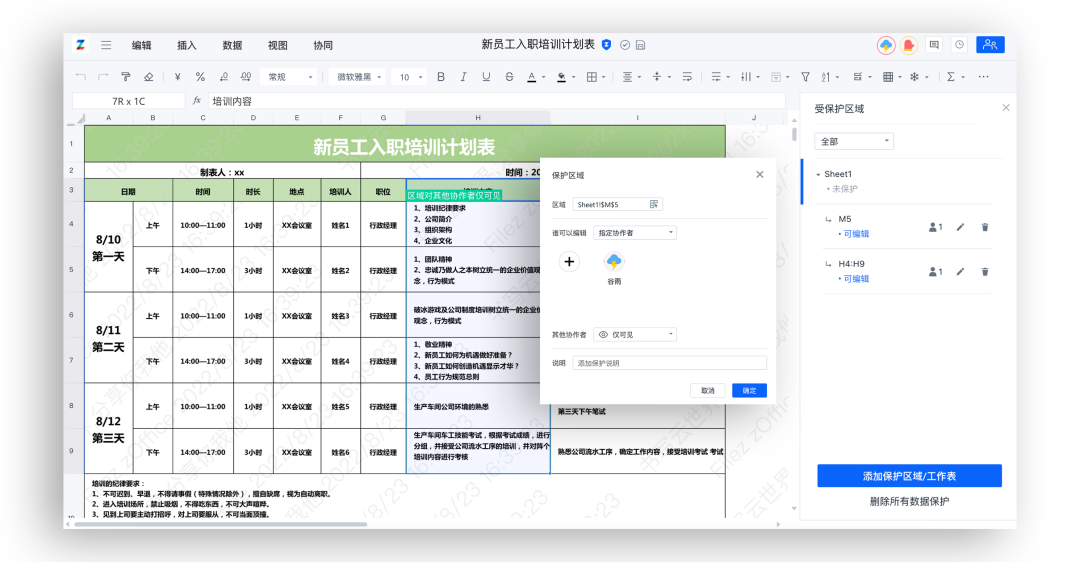The width and height of the screenshot is (1080, 562).
Task: Open the 仅可见 other collaborators dropdown
Action: [635, 335]
